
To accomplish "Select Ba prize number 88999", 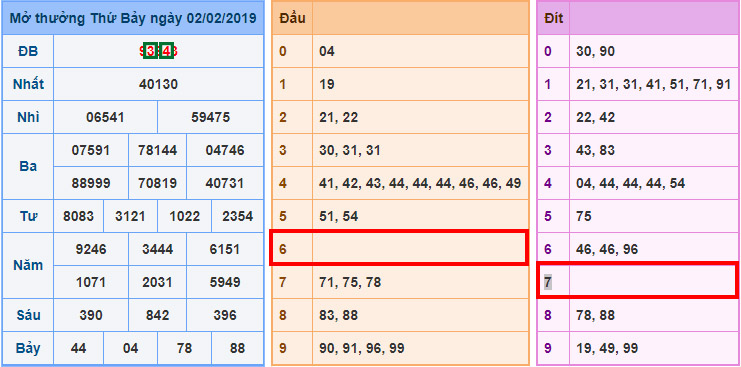I will pos(91,183).
